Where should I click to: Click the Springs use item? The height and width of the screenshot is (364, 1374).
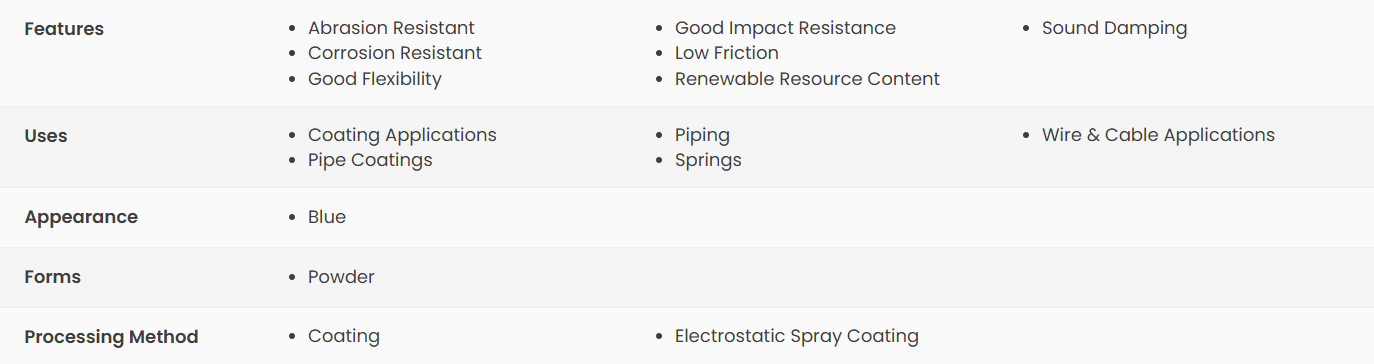pyautogui.click(x=708, y=160)
